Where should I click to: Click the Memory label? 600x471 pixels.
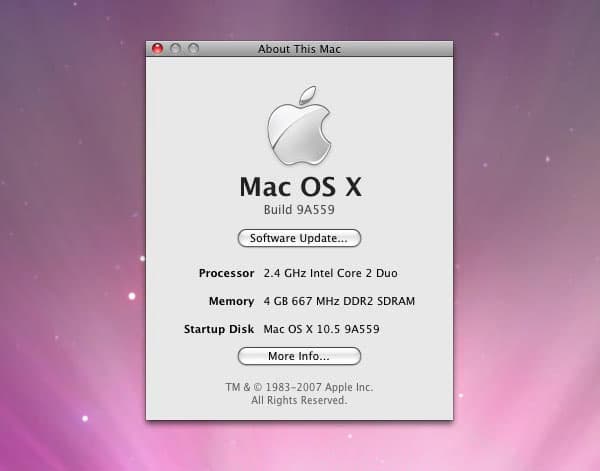coord(232,301)
